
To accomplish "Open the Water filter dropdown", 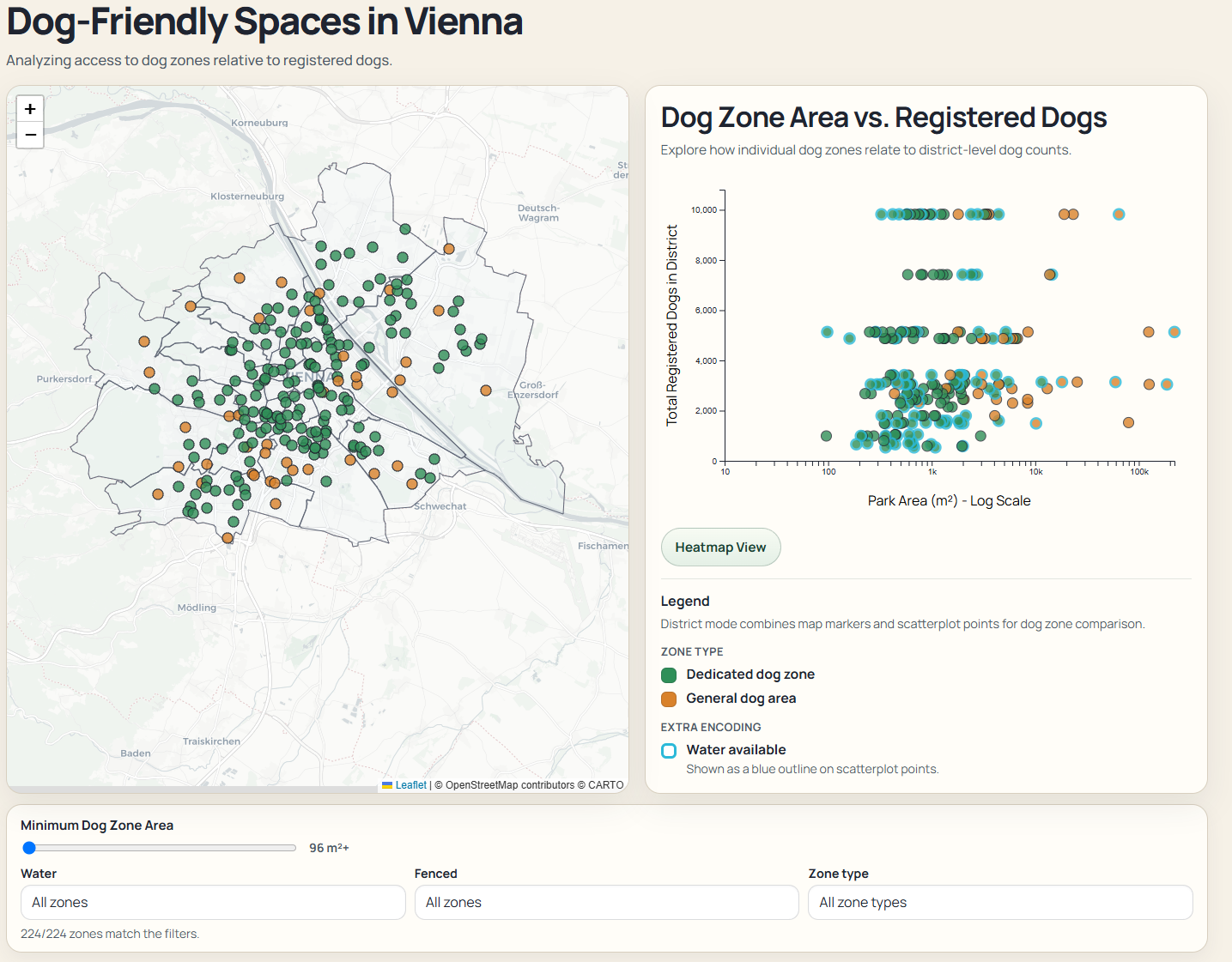I will click(213, 903).
